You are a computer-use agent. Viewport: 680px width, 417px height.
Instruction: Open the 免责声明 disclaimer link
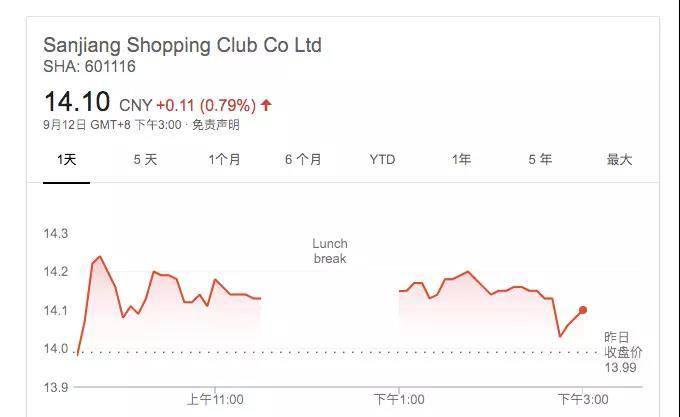point(216,125)
